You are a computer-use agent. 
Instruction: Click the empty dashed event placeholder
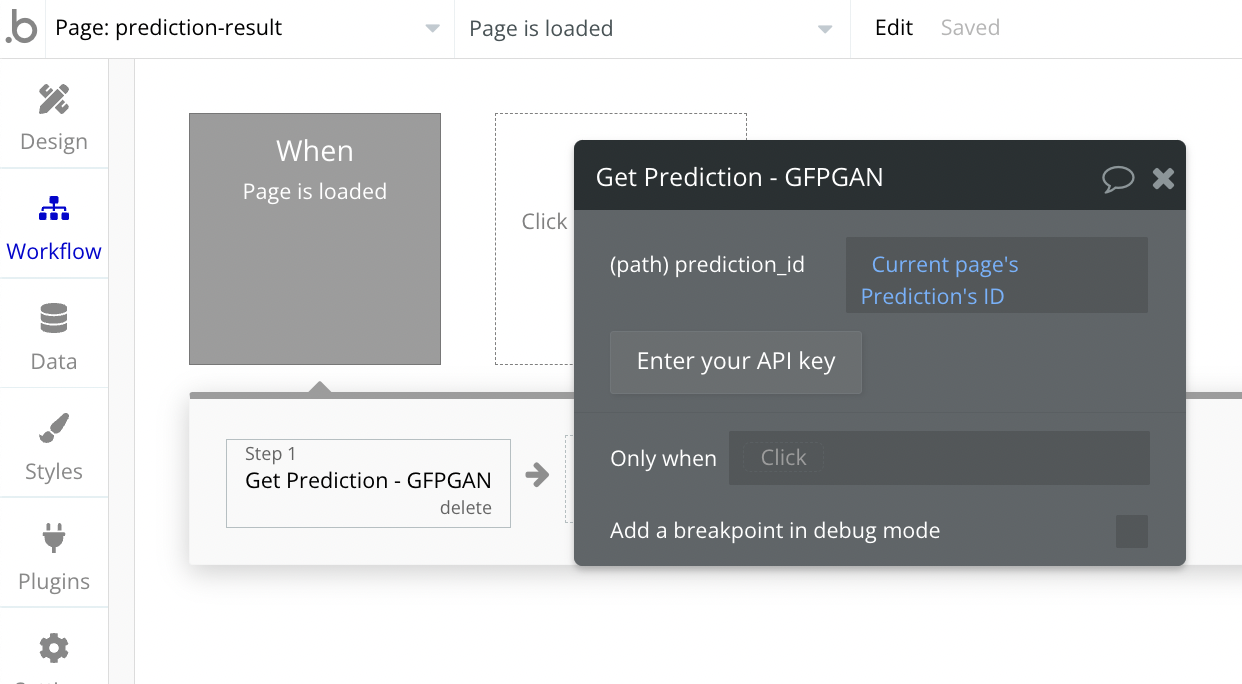(x=533, y=239)
